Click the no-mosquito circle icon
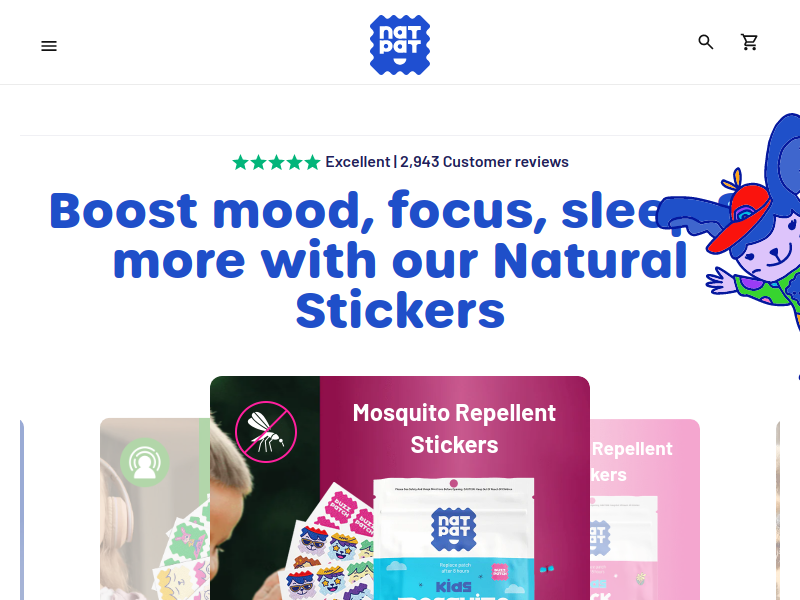The height and width of the screenshot is (600, 800). pyautogui.click(x=266, y=432)
